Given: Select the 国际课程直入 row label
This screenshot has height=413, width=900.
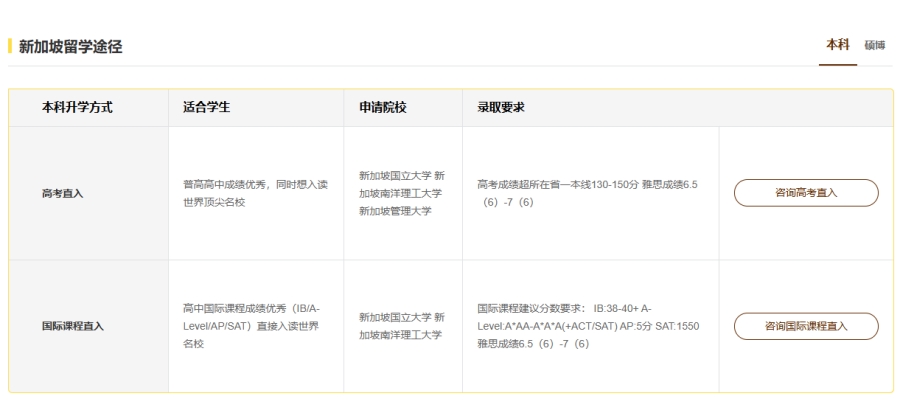Looking at the screenshot, I should (72, 326).
